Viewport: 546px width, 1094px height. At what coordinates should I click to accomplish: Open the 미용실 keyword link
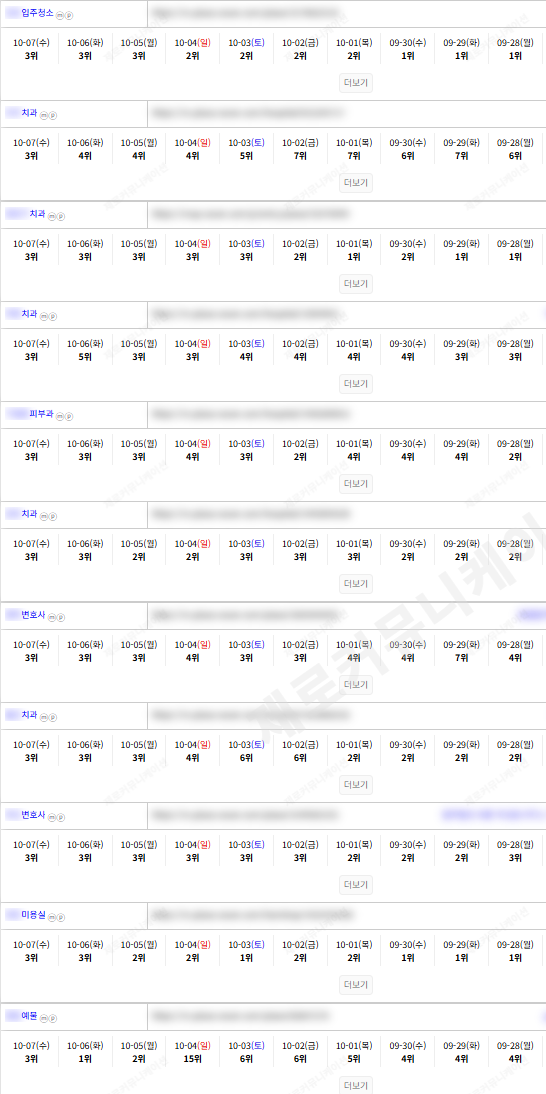pyautogui.click(x=33, y=915)
